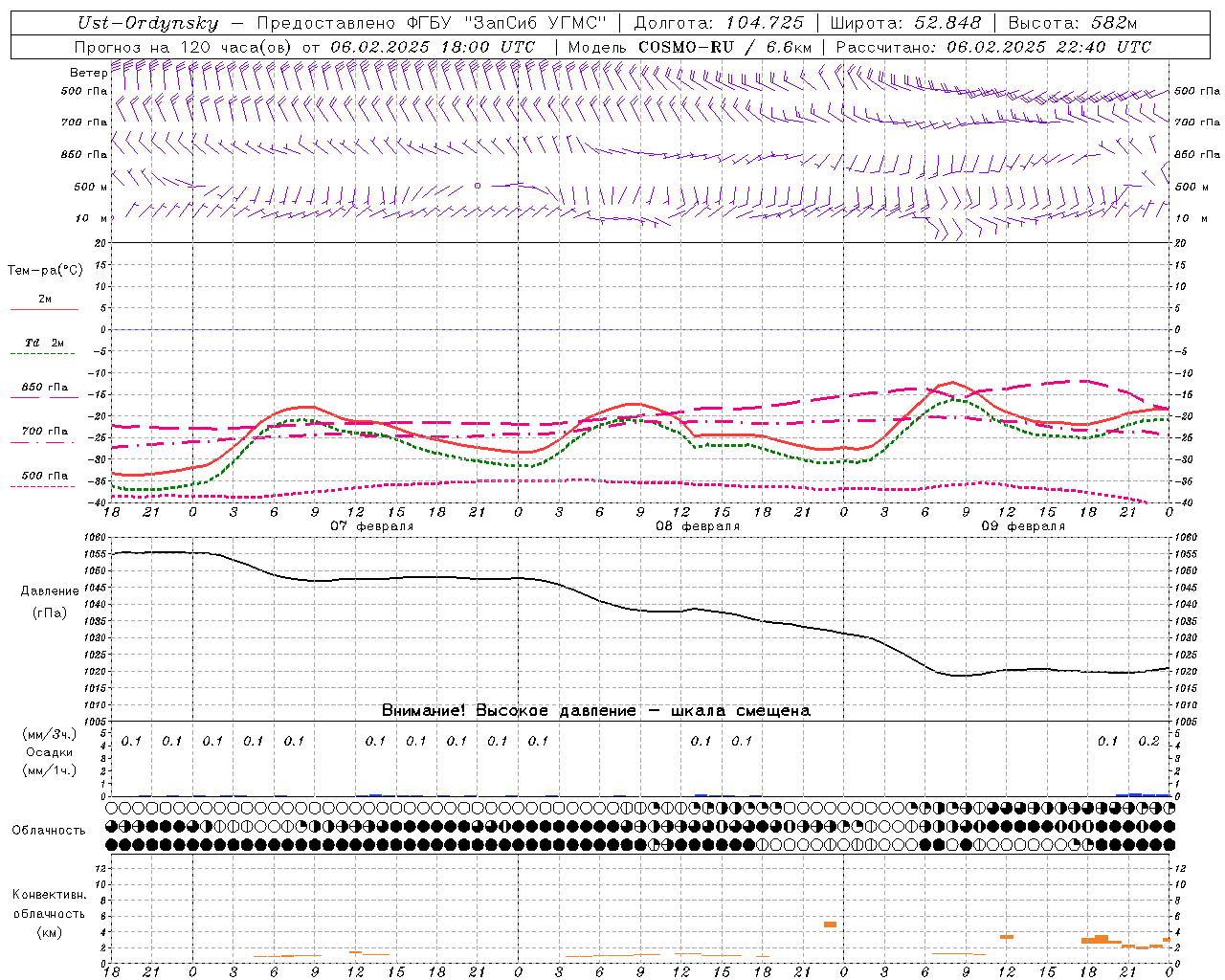Screen dimensions: 1225x980
Task: Click the 09 февраля date label
Action: tap(1023, 526)
